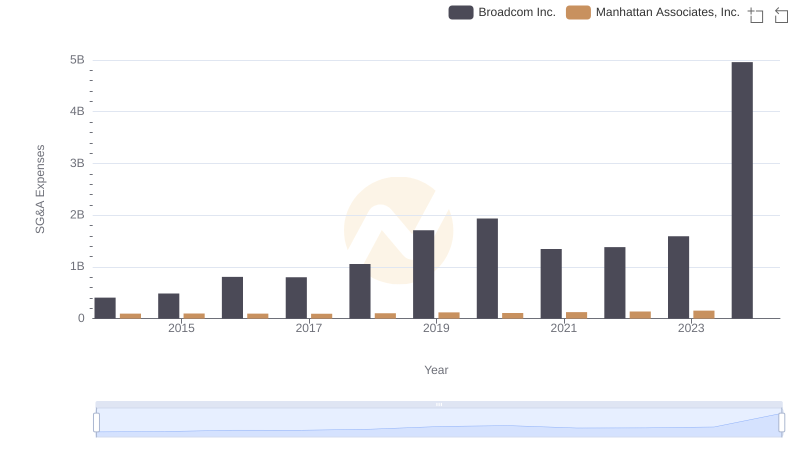800x461 pixels.
Task: Click the reset zoom icon at top right
Action: coord(781,14)
